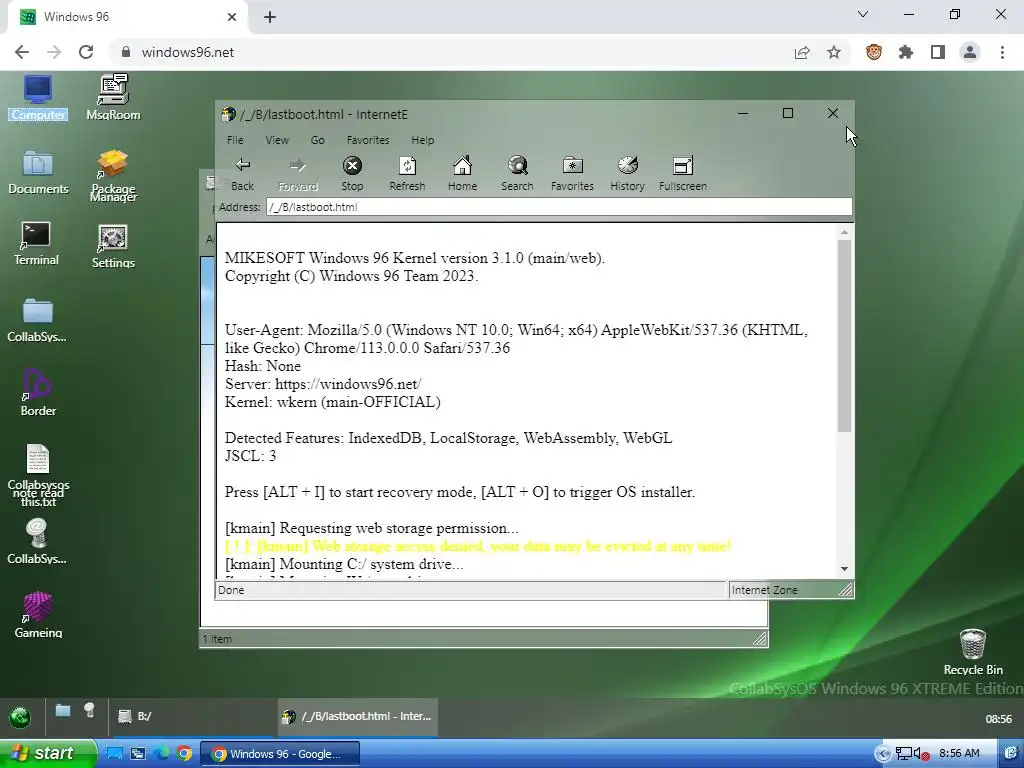1024x768 pixels.
Task: Show desktop from XP quick launch
Action: pyautogui.click(x=114, y=754)
